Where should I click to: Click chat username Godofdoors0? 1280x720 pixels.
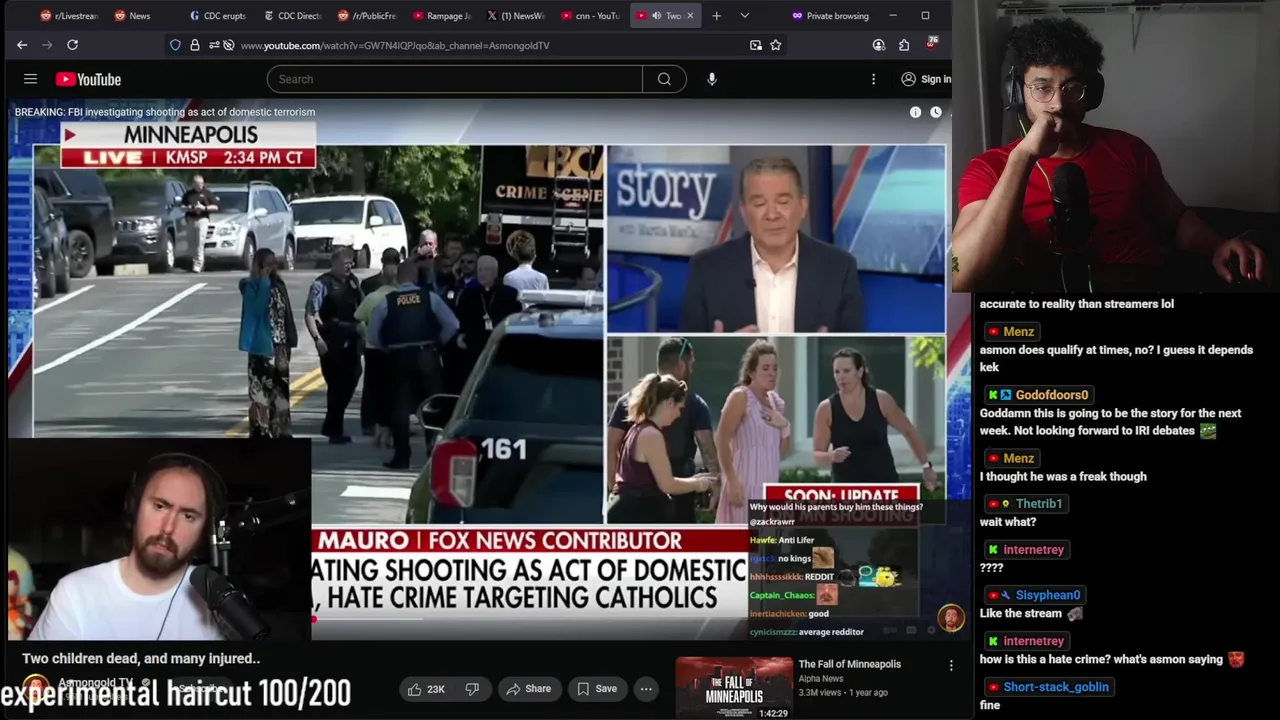tap(1052, 395)
